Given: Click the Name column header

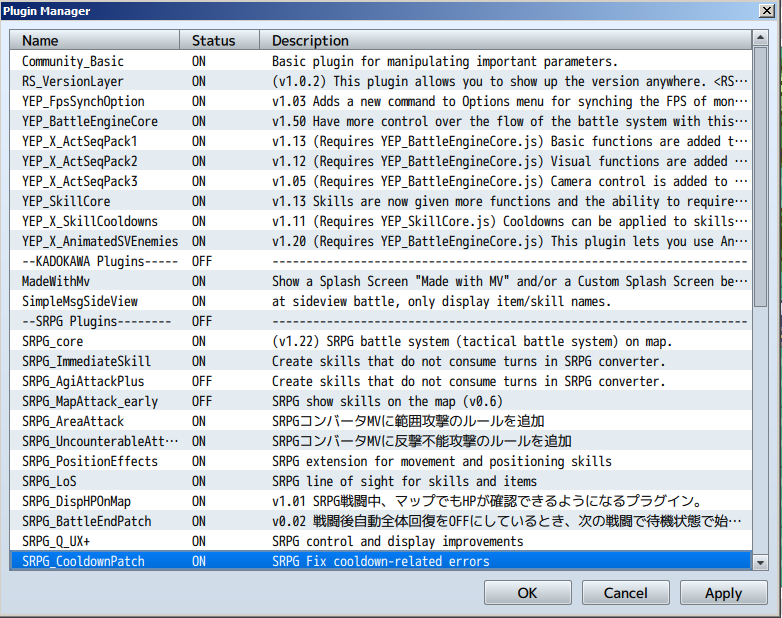Looking at the screenshot, I should click(95, 40).
